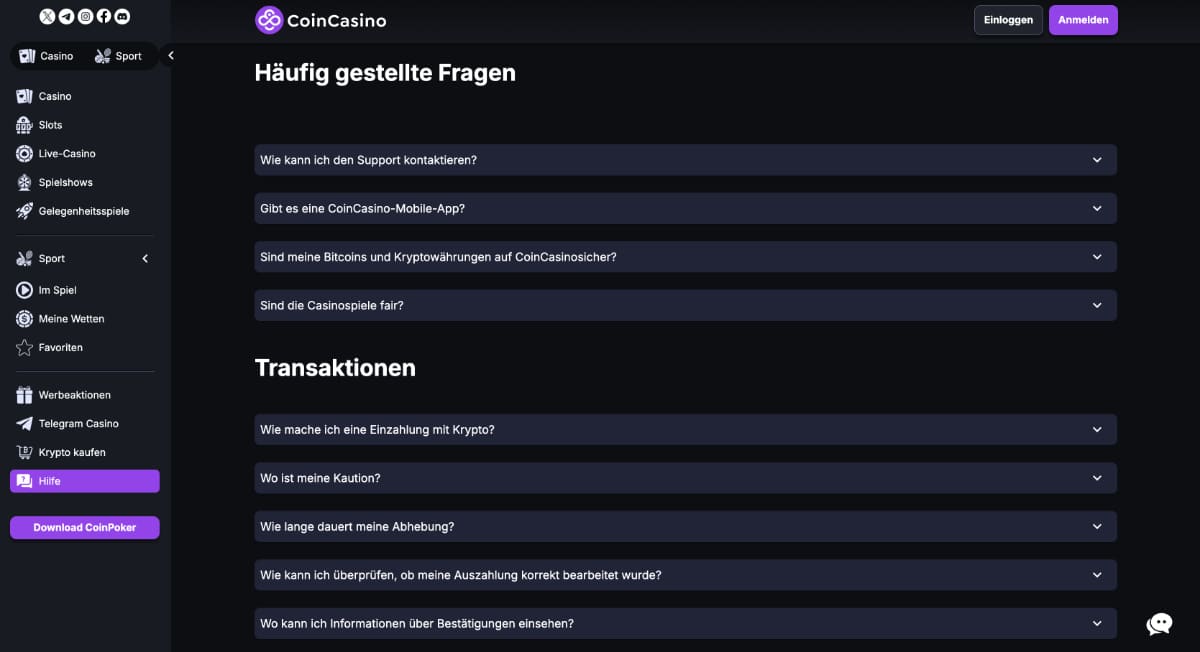Expand 'Gibt es eine CoinCasino-Mobile-App?' question

click(686, 208)
